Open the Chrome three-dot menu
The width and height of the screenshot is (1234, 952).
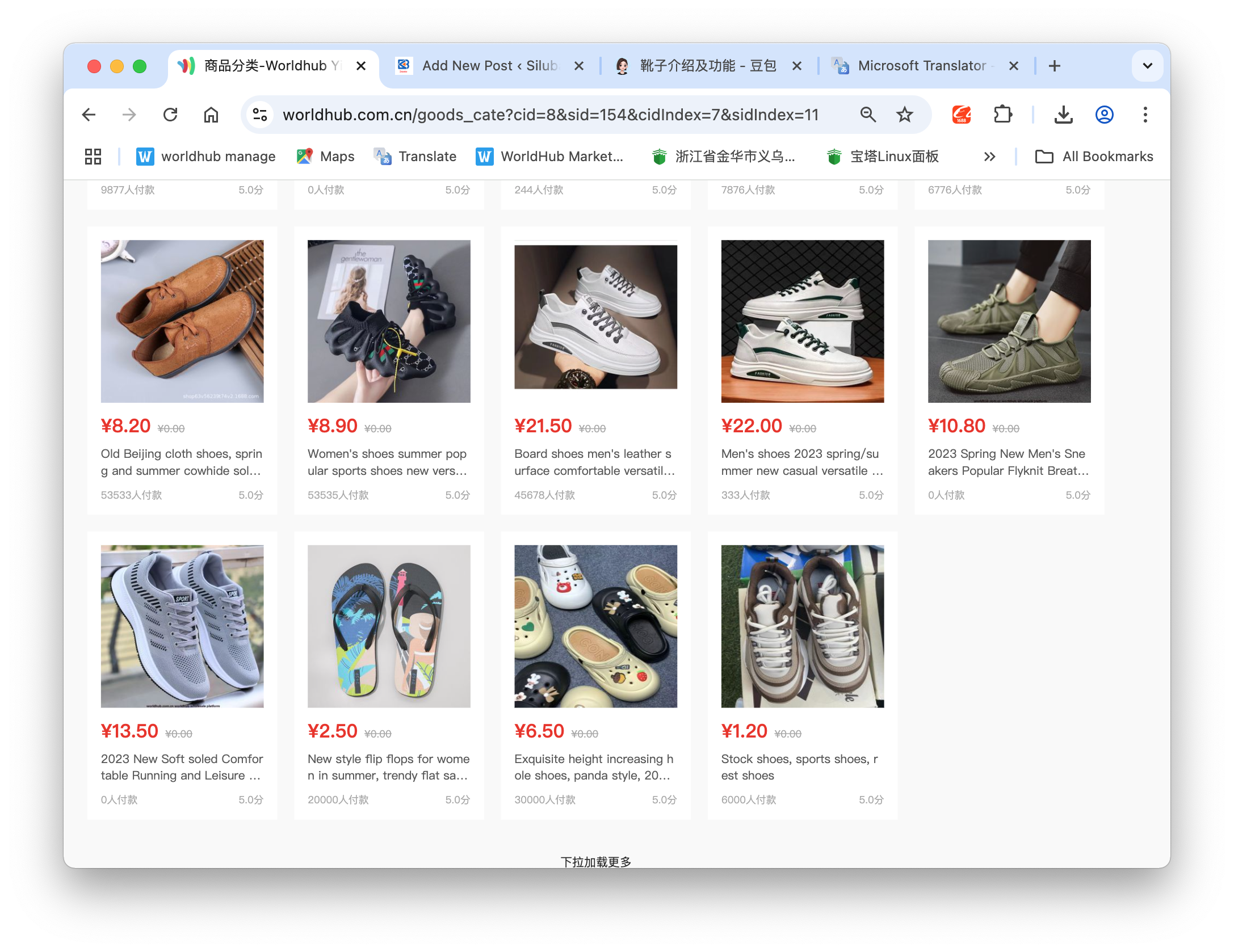tap(1145, 115)
